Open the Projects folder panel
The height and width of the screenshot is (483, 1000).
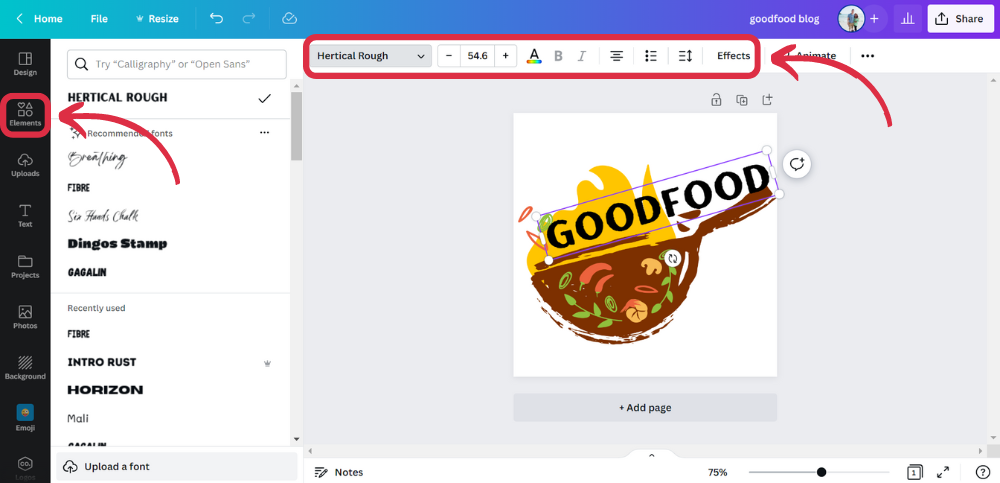tap(25, 267)
